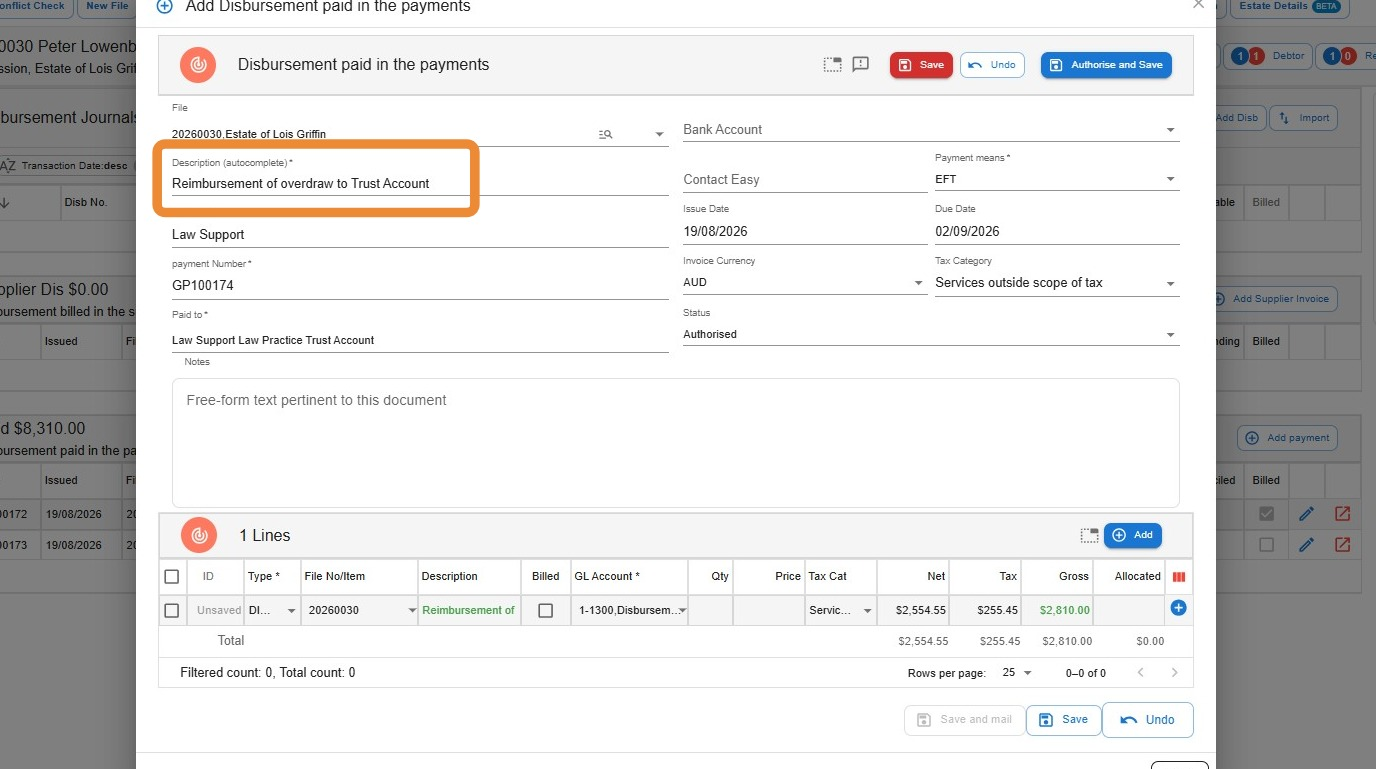Viewport: 1376px width, 769px height.
Task: Open the file search icon in File field
Action: (x=605, y=134)
